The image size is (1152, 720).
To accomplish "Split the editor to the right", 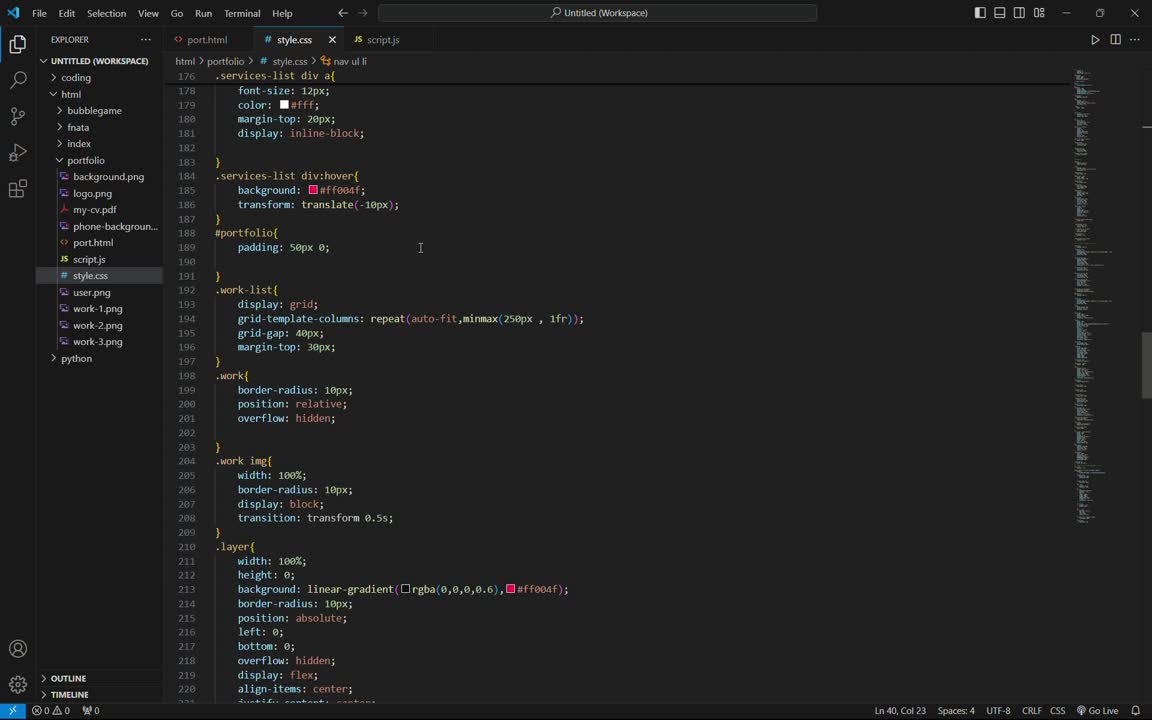I will pyautogui.click(x=1115, y=40).
